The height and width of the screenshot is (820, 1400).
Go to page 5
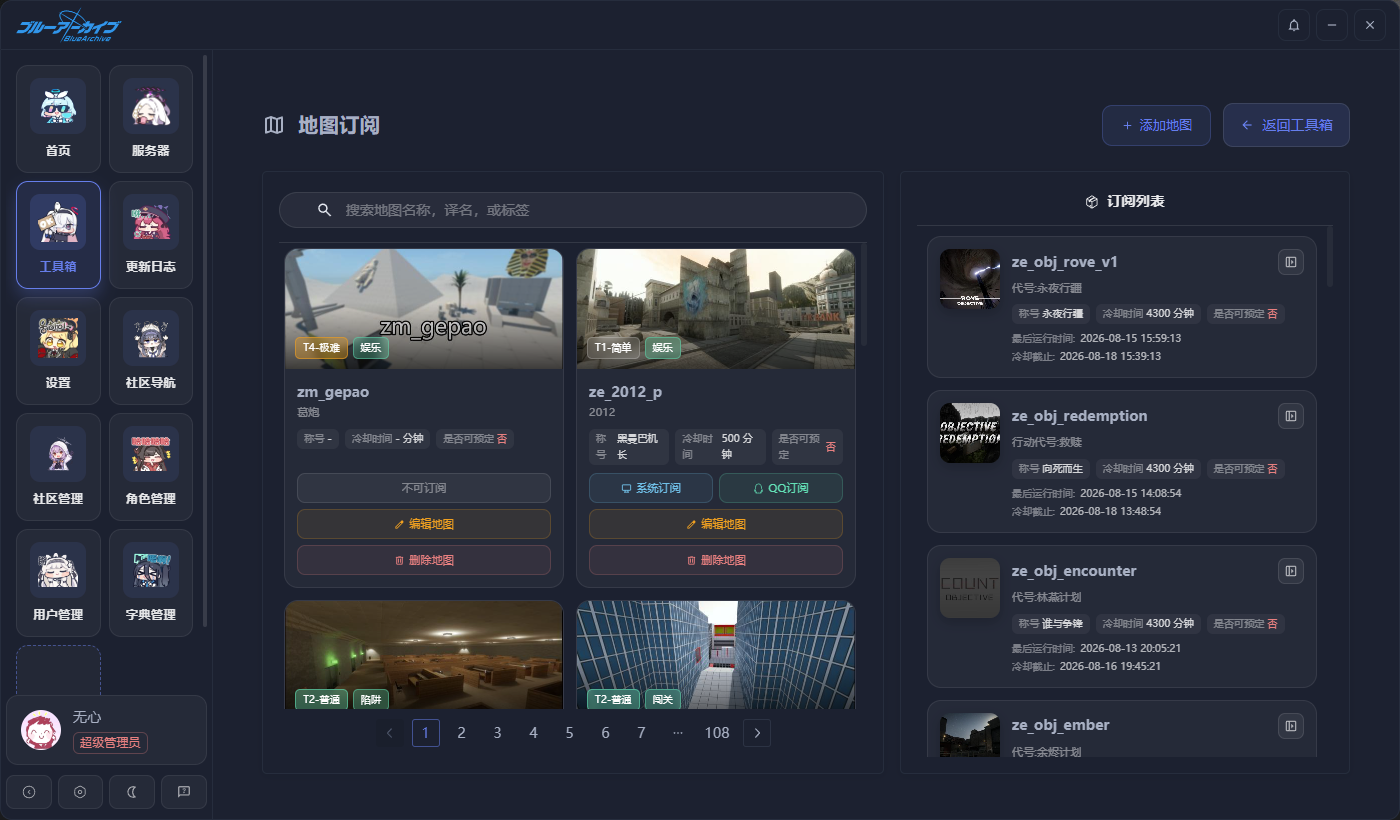point(570,733)
